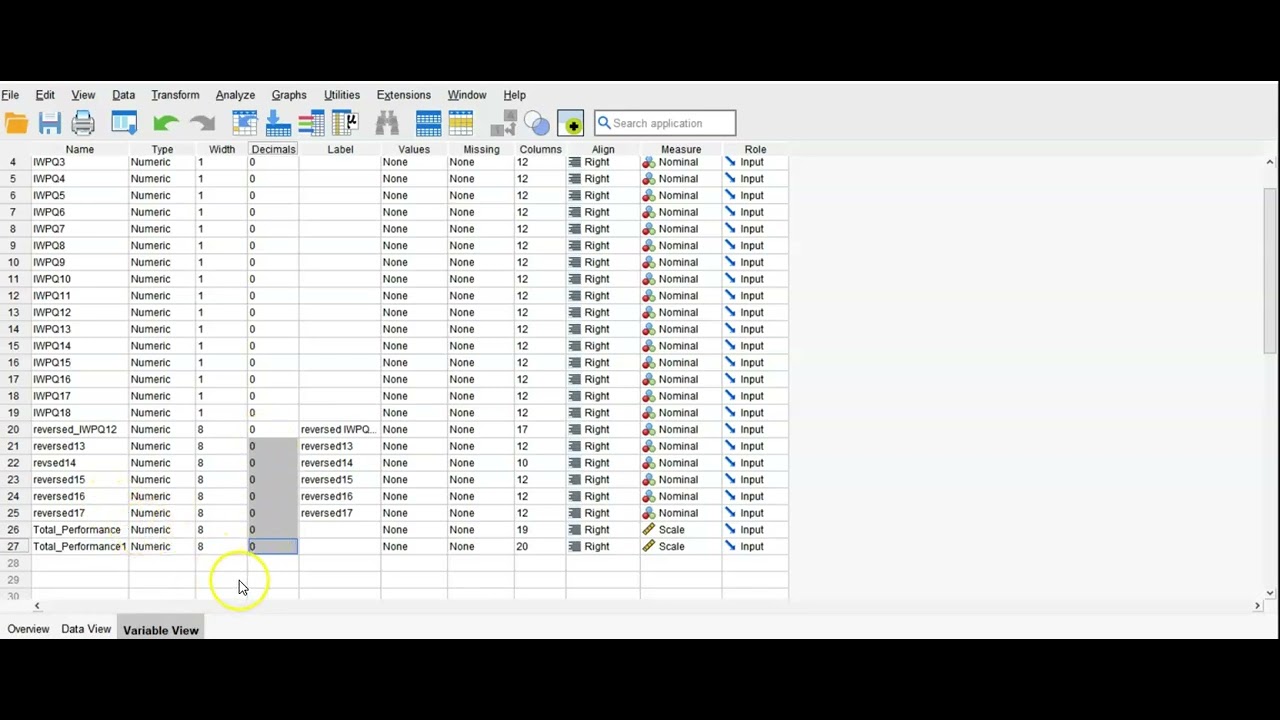This screenshot has width=1280, height=720.
Task: Click the Columns value 19 cell
Action: [x=540, y=530]
